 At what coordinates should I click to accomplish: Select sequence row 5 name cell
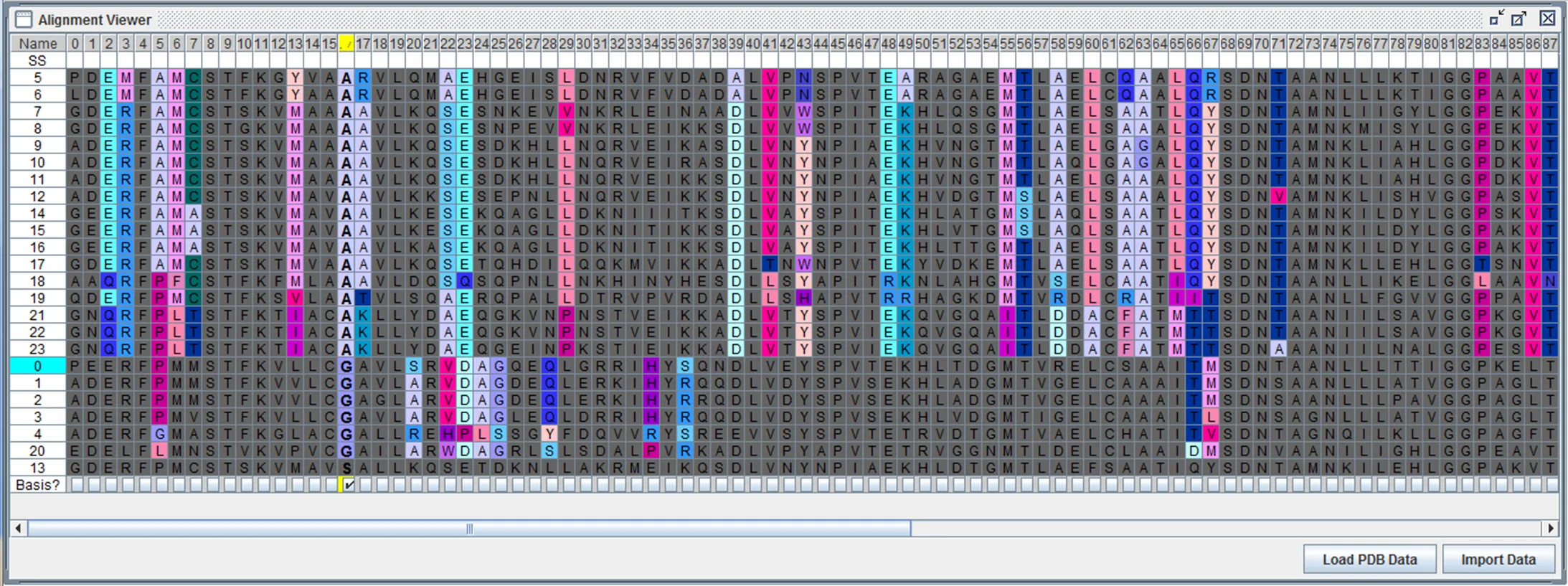click(38, 77)
